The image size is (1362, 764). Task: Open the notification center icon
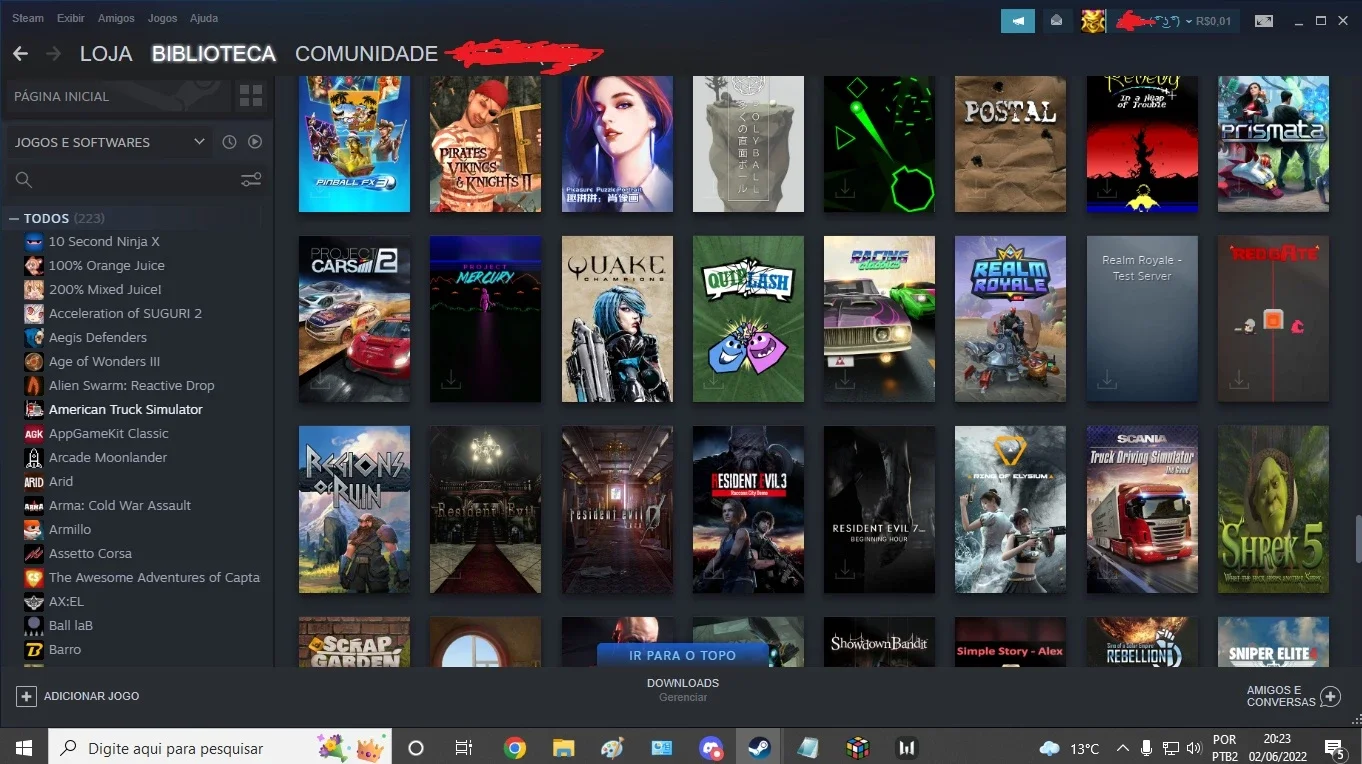click(x=1334, y=748)
